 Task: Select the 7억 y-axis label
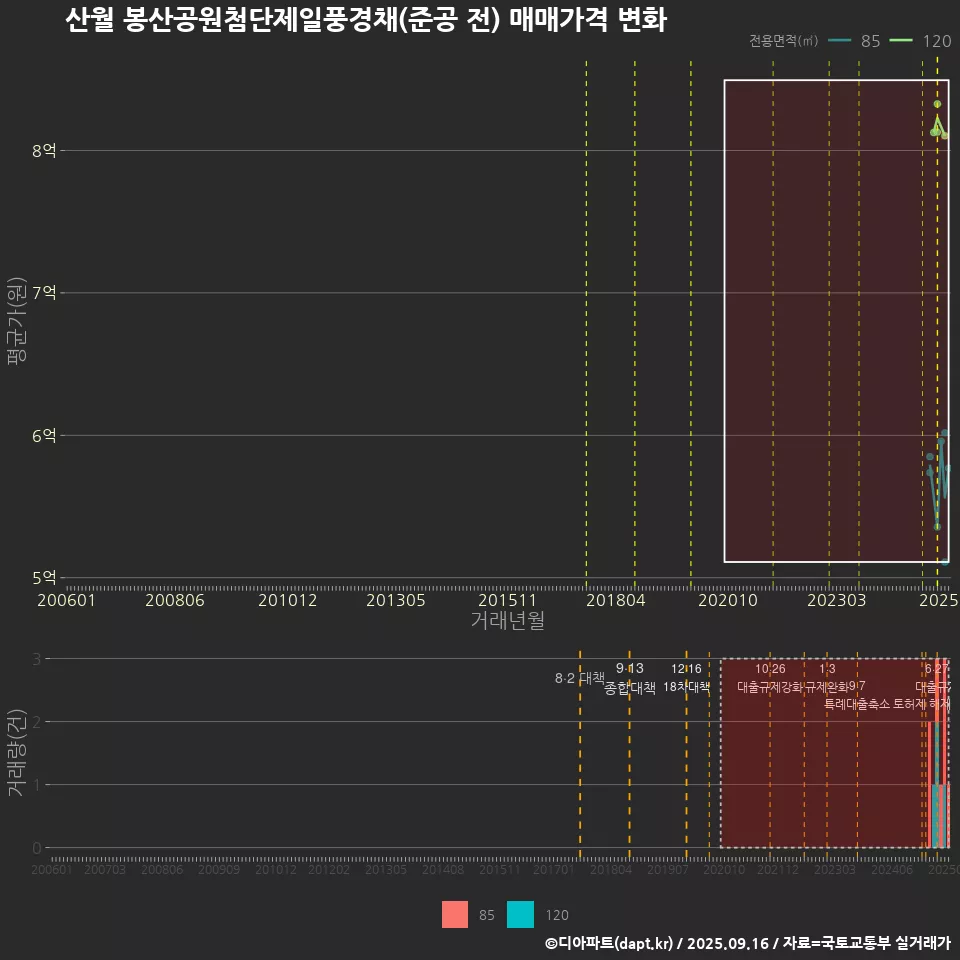tap(44, 293)
